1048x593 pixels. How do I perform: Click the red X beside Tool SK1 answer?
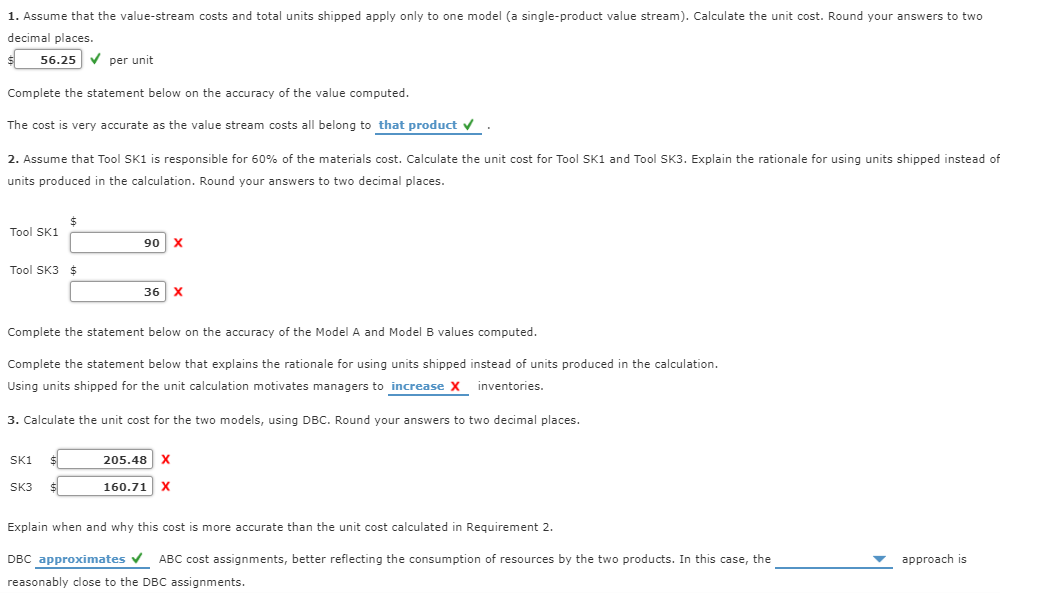178,242
